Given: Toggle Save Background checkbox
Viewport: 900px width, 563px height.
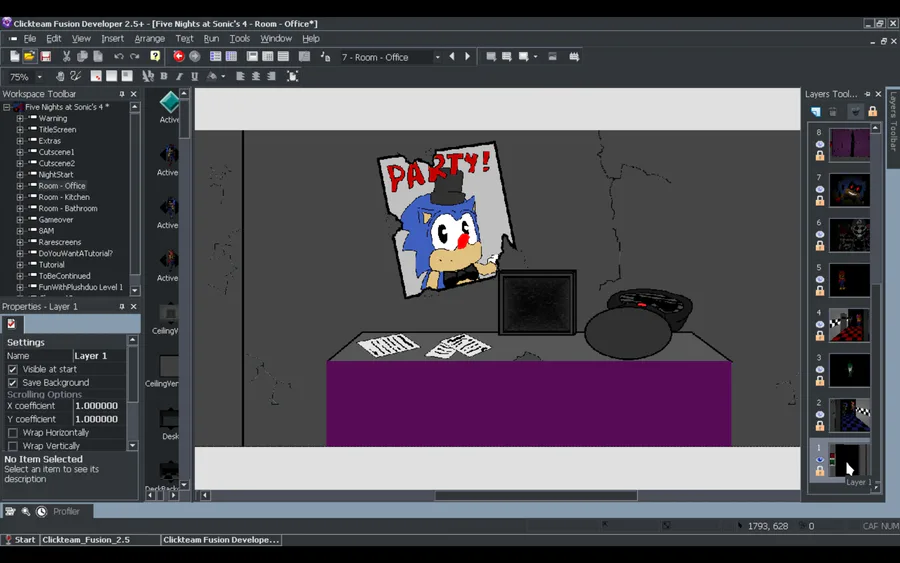Looking at the screenshot, I should pos(13,382).
